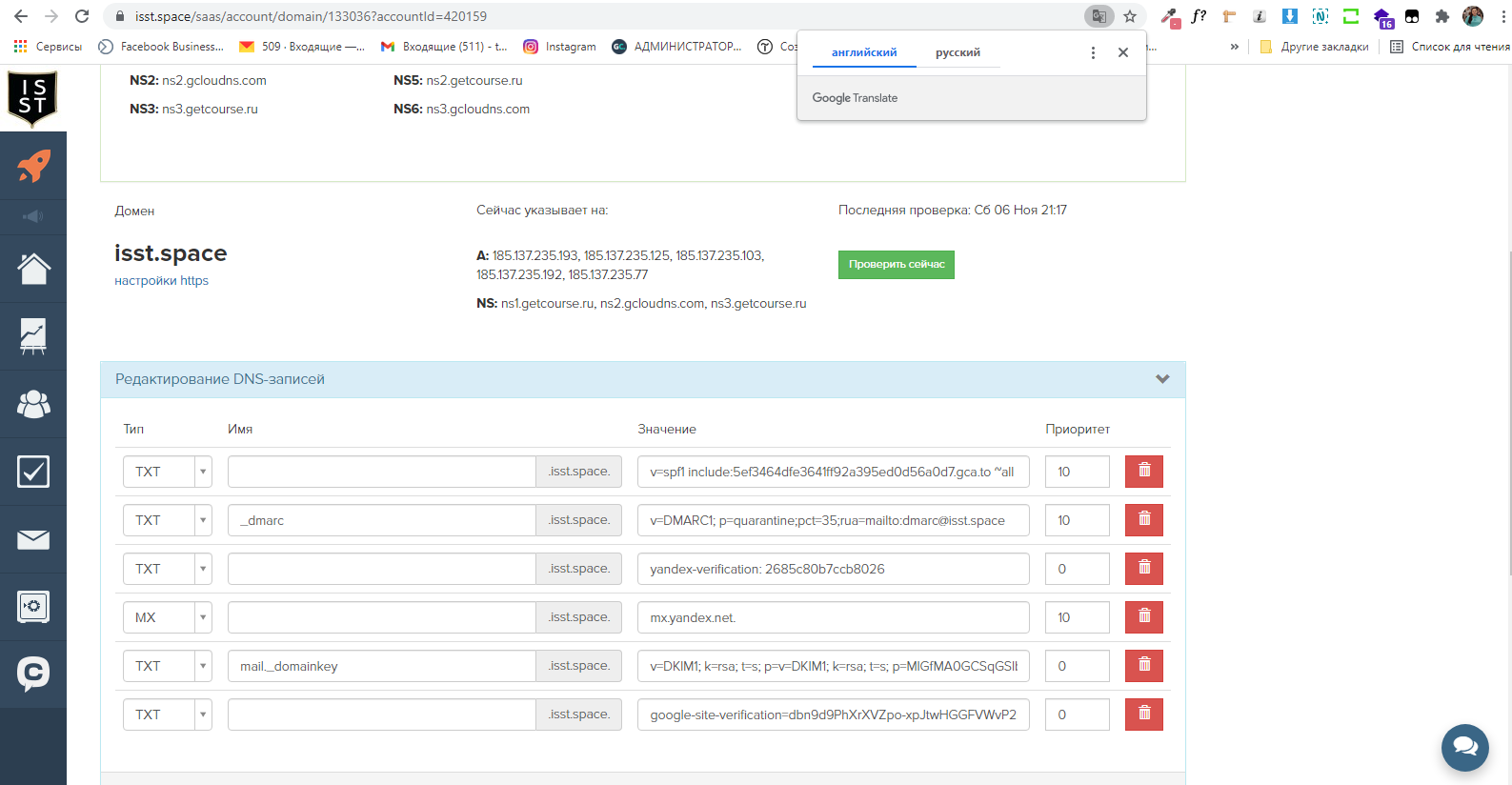This screenshot has width=1512, height=785.
Task: Switch translation to the русский tab
Action: [958, 52]
